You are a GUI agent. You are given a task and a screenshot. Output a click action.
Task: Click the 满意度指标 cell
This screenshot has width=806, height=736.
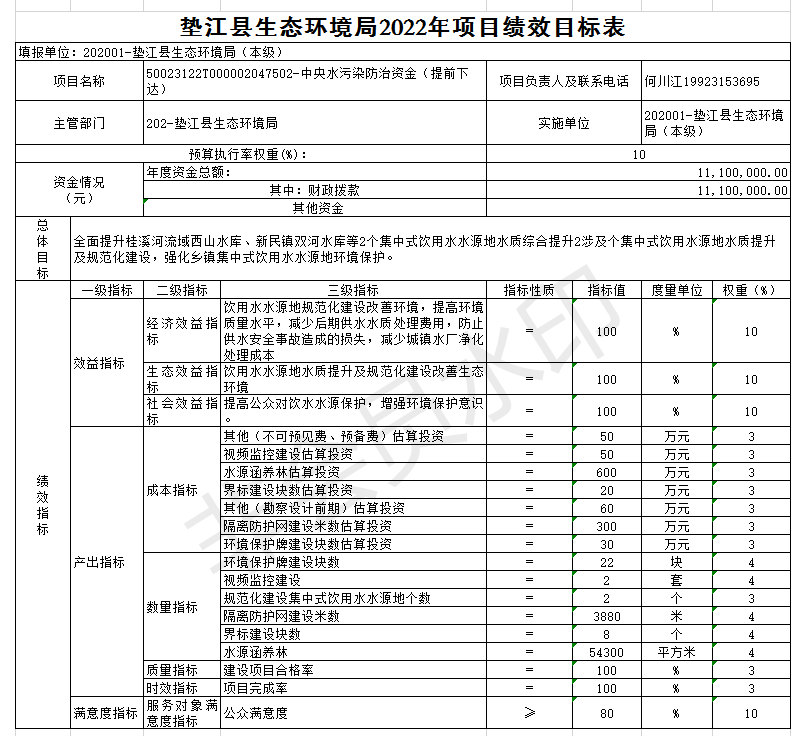[107, 712]
